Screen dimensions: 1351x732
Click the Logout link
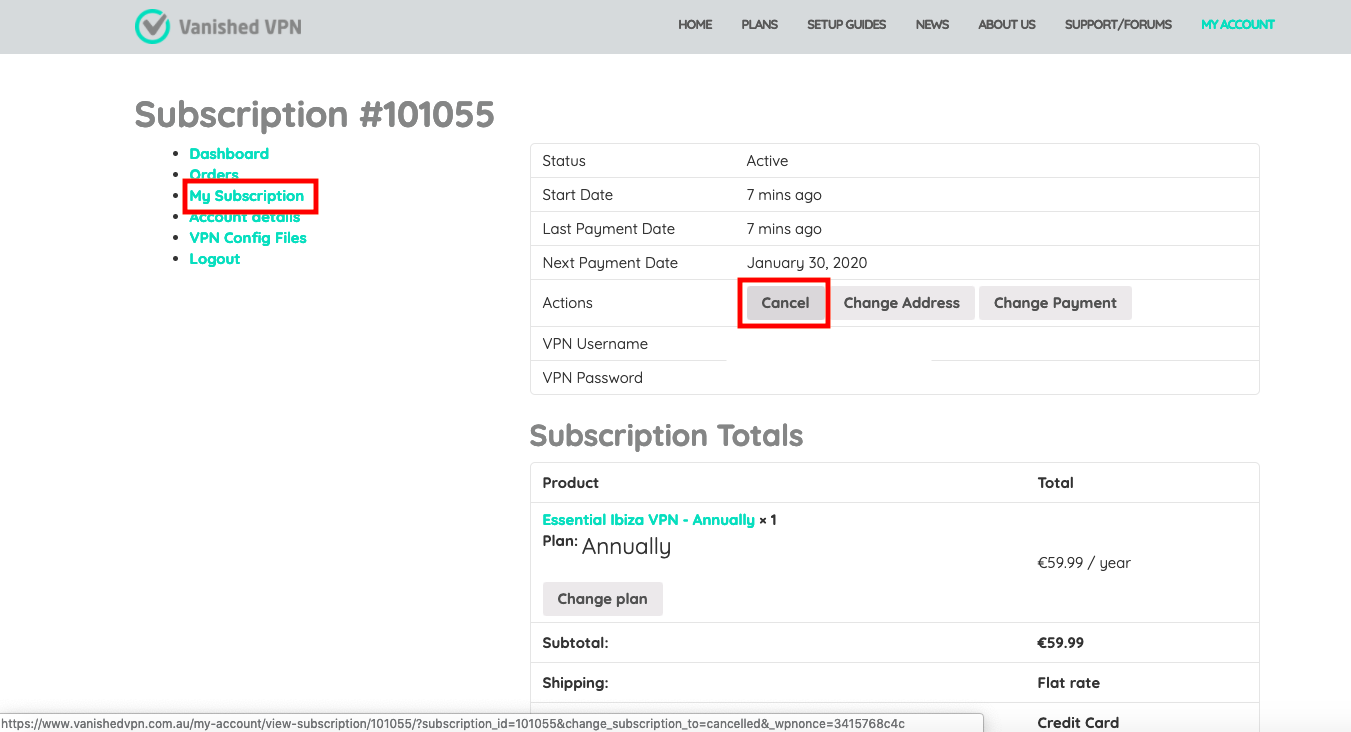click(x=215, y=259)
